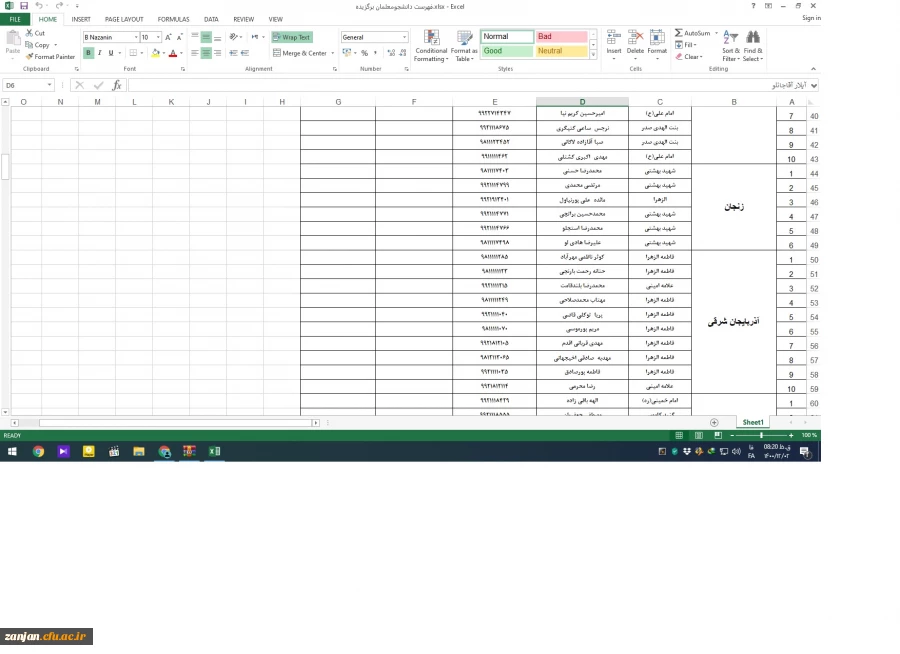Switch to the FORMULAS ribbon tab

(173, 19)
